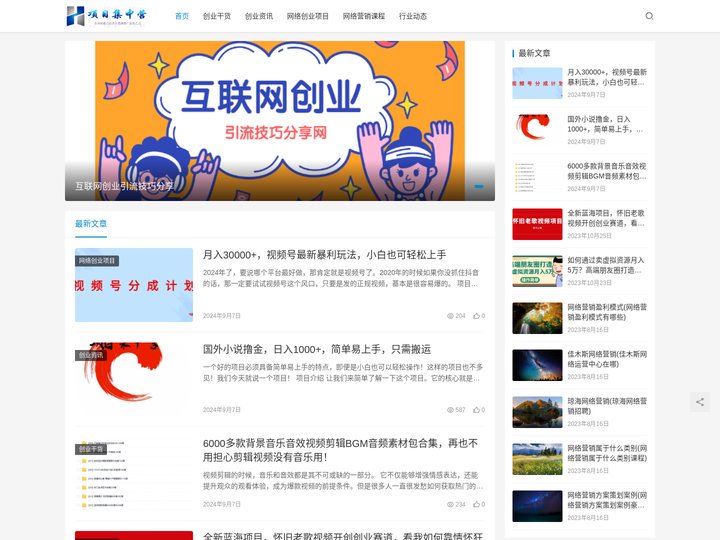Viewport: 720px width, 540px height.
Task: Open sidebar article 月入30000+，视频号最新暴利玩法
Action: coord(607,77)
